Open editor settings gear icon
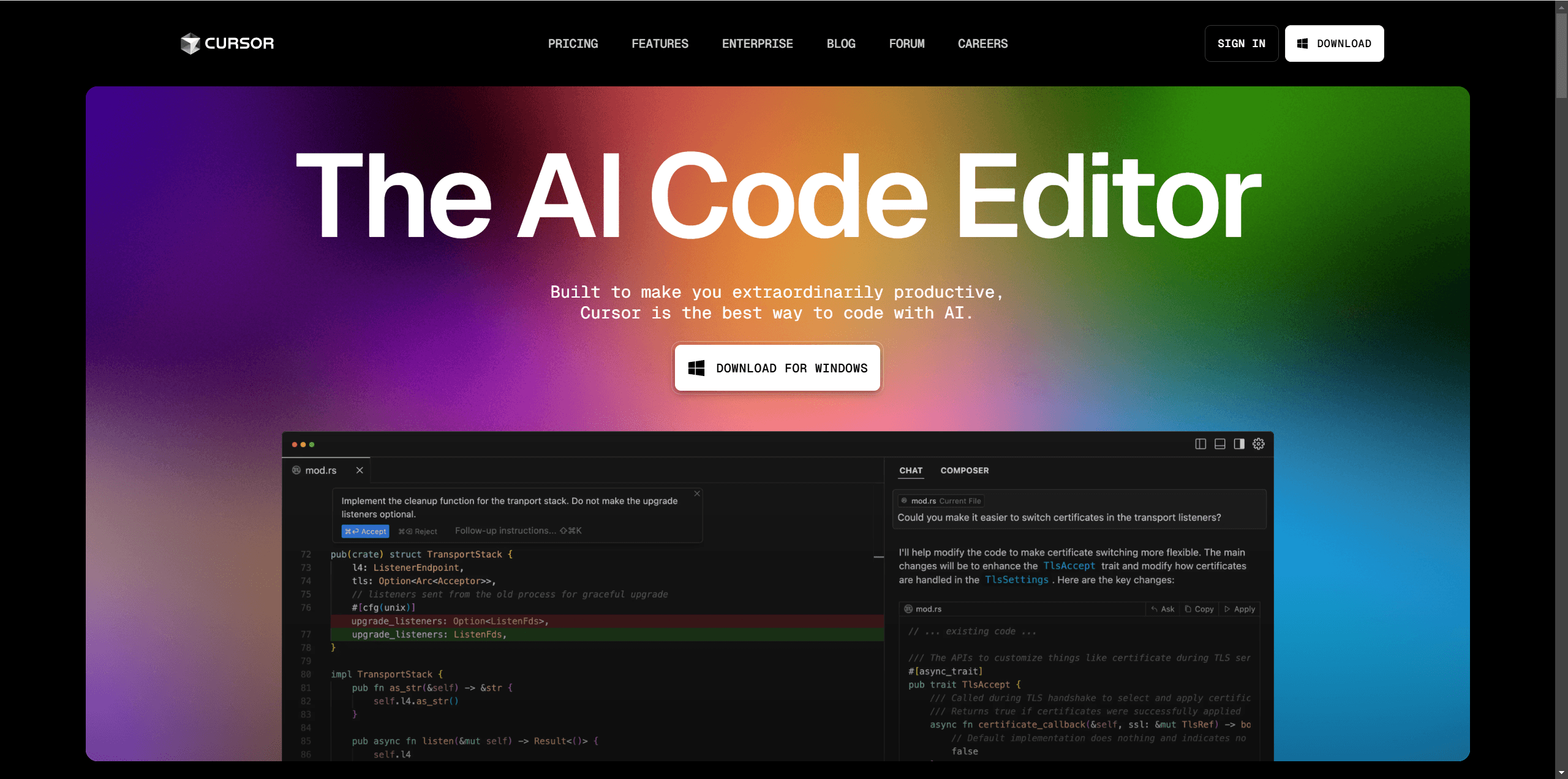1568x779 pixels. 1259,444
